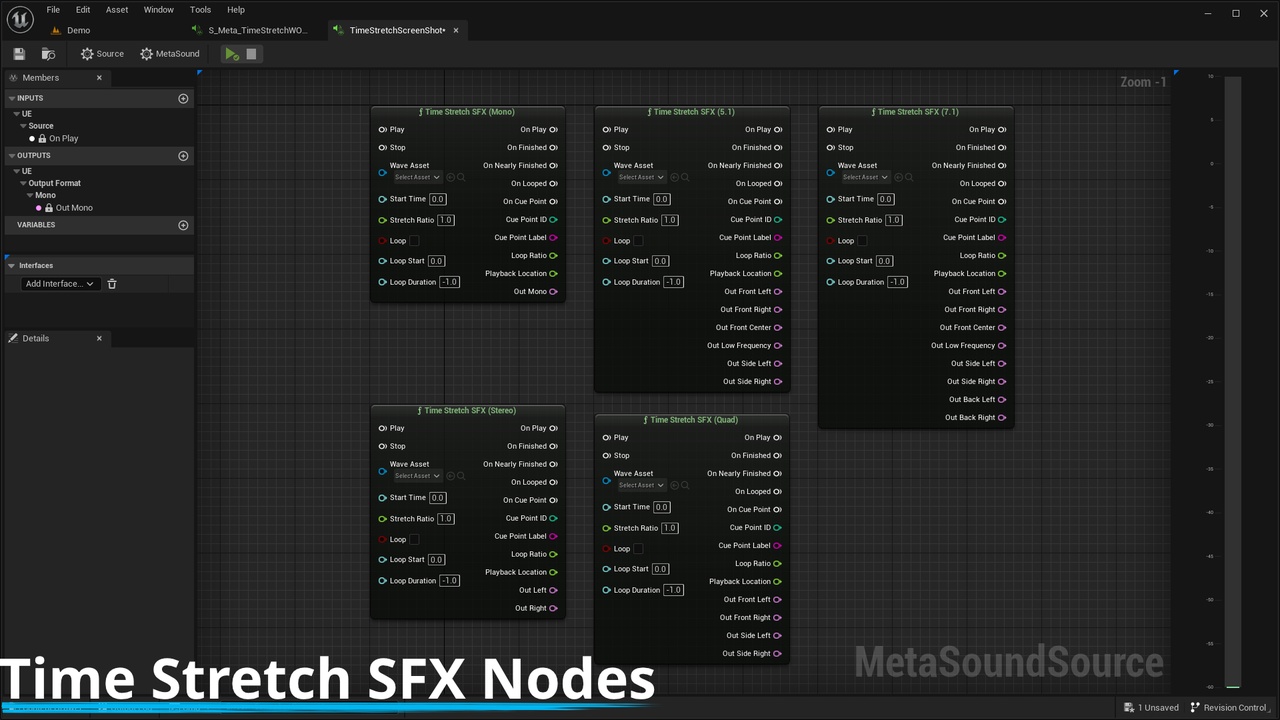Screen dimensions: 1280x720
Task: Edit the Loop Duration value on the 7.1 node
Action: (x=898, y=282)
